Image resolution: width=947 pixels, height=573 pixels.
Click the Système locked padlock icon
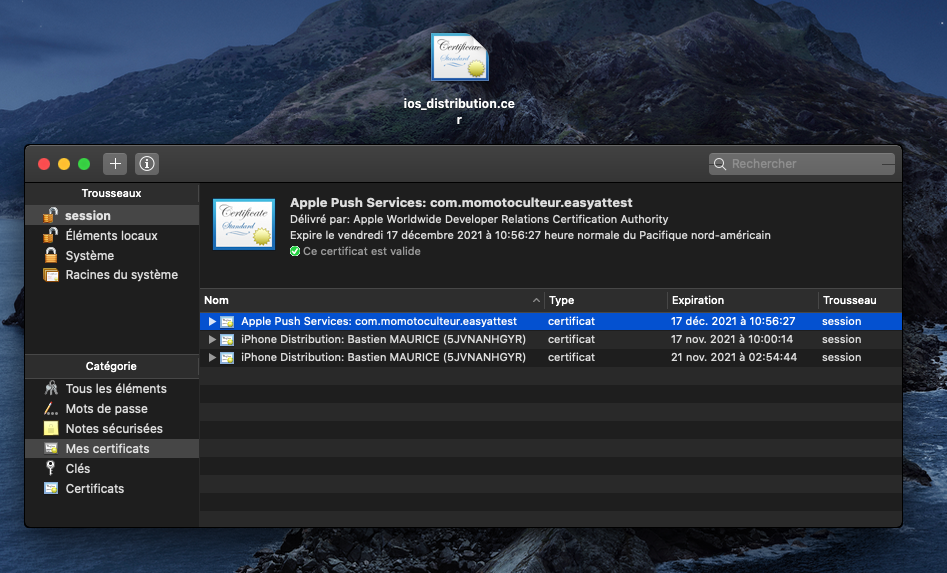point(51,255)
